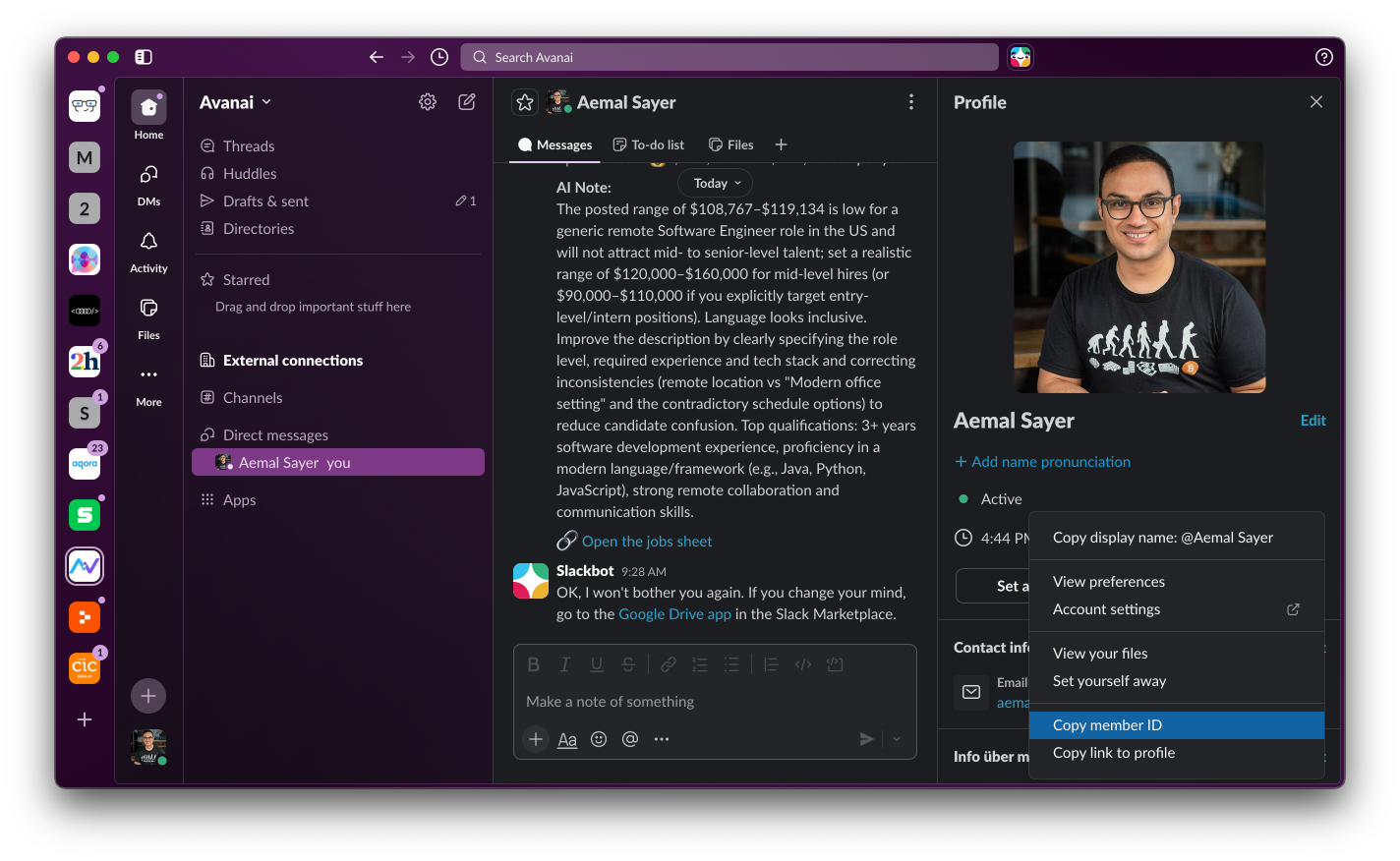Expand the Avanai workspace menu

tap(236, 102)
